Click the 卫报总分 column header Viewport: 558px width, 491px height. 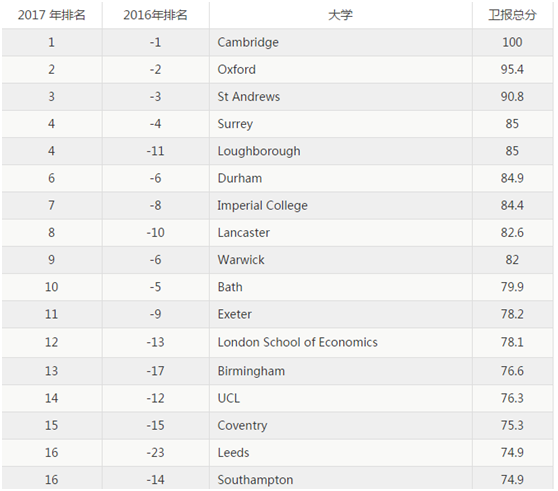512,15
